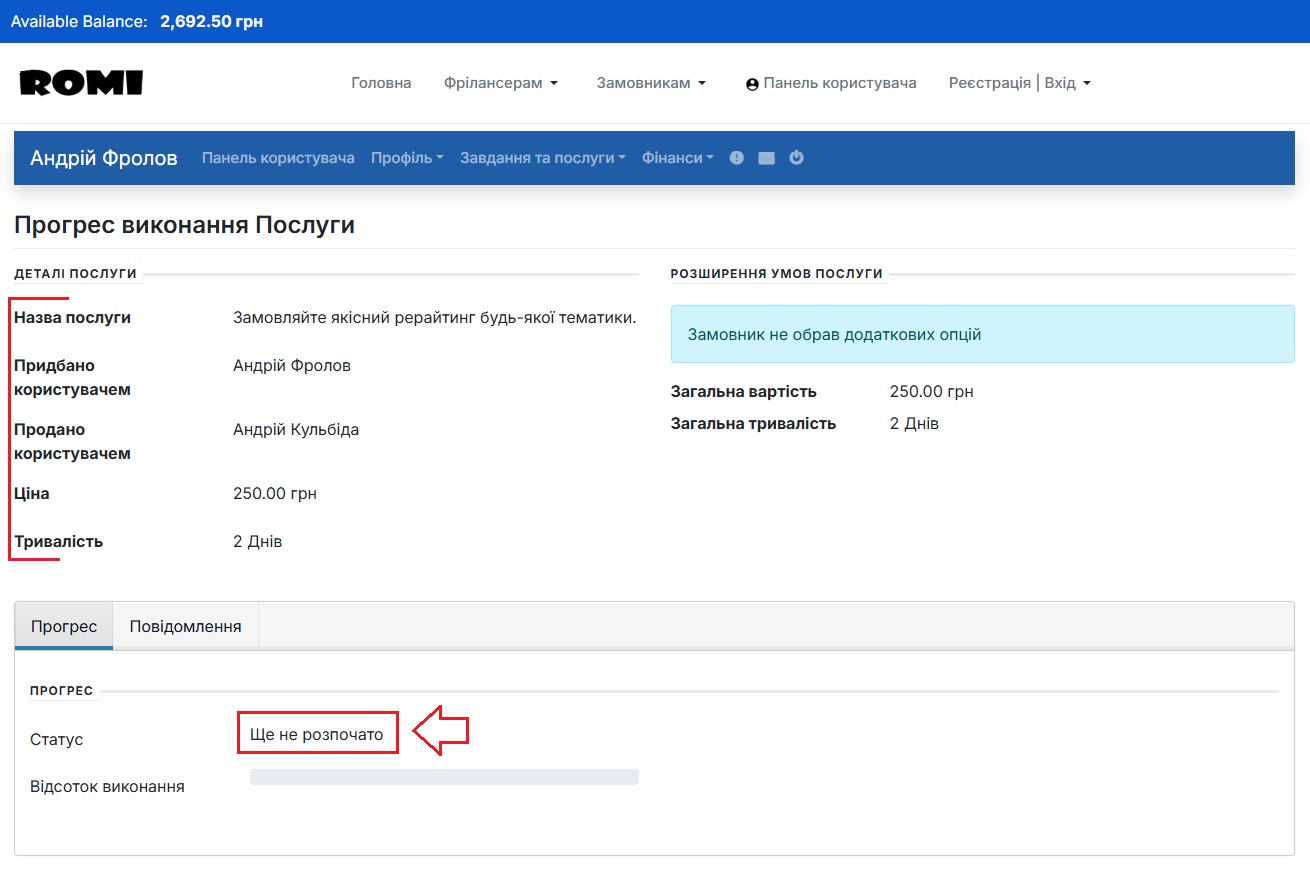The width and height of the screenshot is (1310, 869).
Task: Open the Завдання та послуги dropdown
Action: pyautogui.click(x=542, y=158)
